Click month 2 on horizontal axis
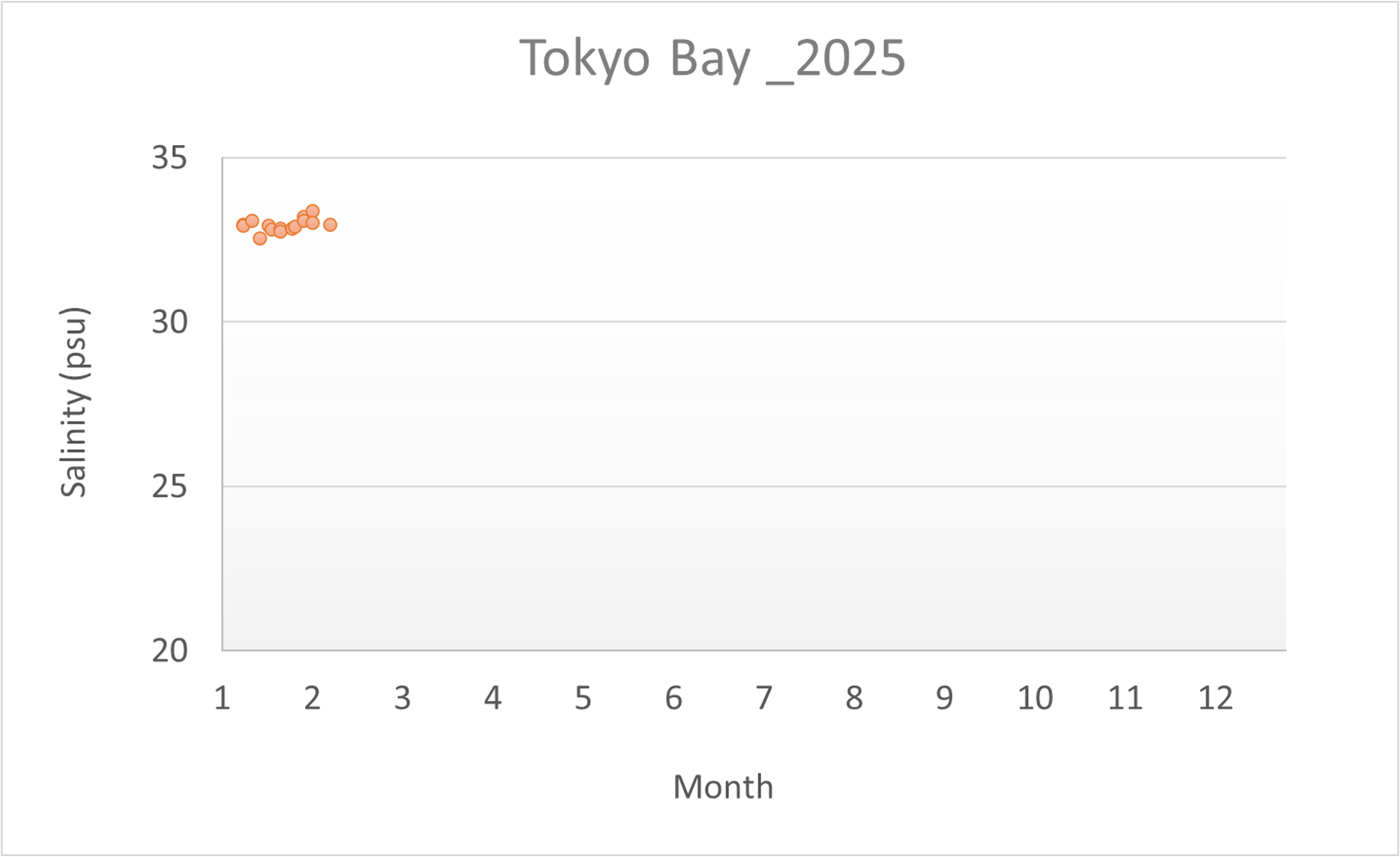The width and height of the screenshot is (1400, 857). [312, 698]
